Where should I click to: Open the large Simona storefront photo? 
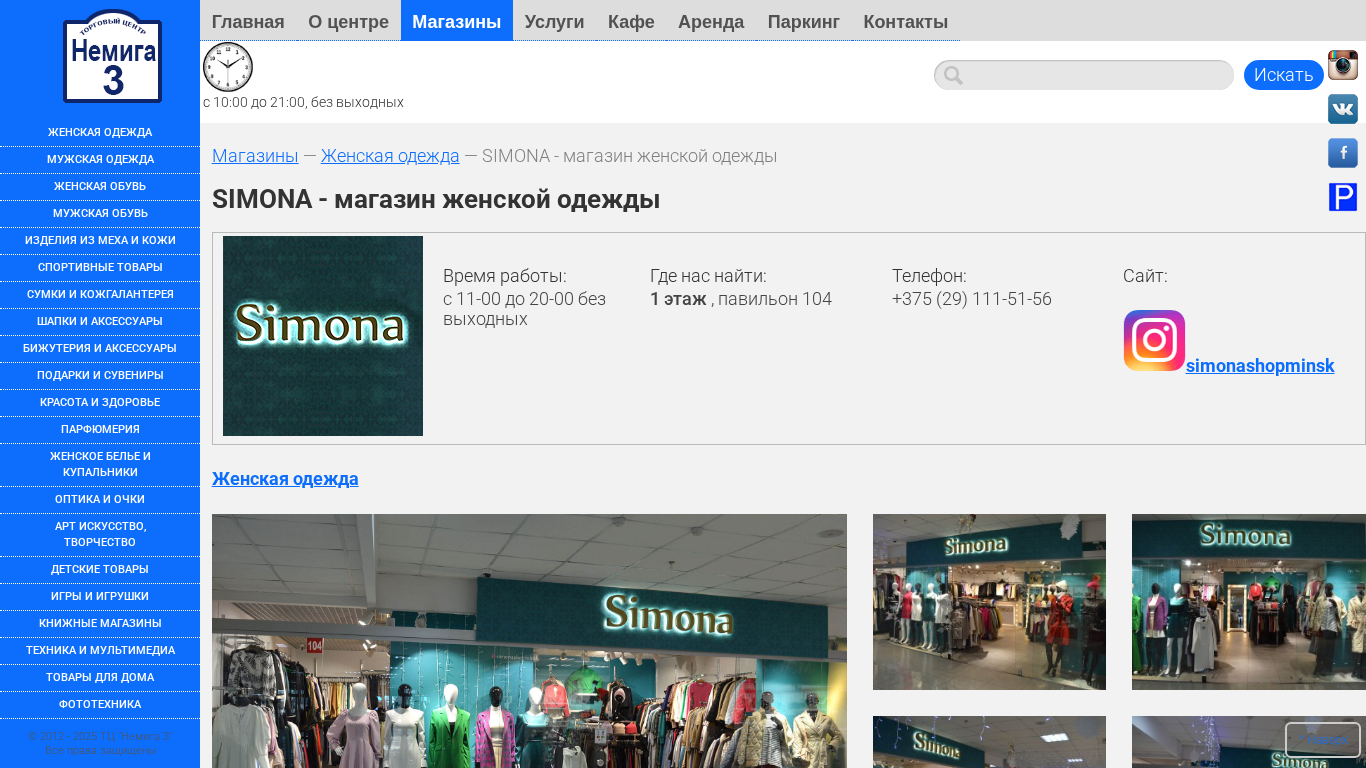(x=529, y=641)
